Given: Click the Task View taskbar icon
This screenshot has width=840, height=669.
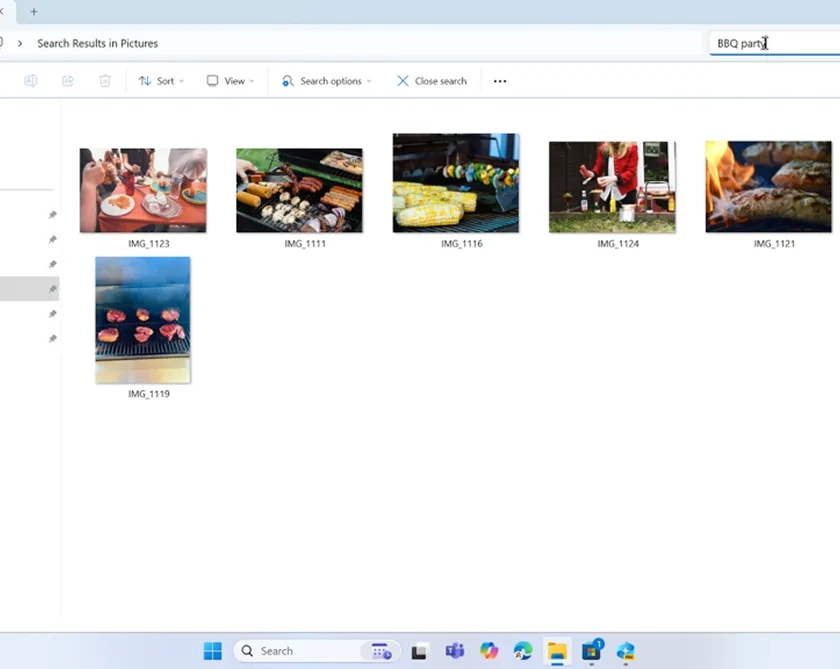Looking at the screenshot, I should [420, 651].
